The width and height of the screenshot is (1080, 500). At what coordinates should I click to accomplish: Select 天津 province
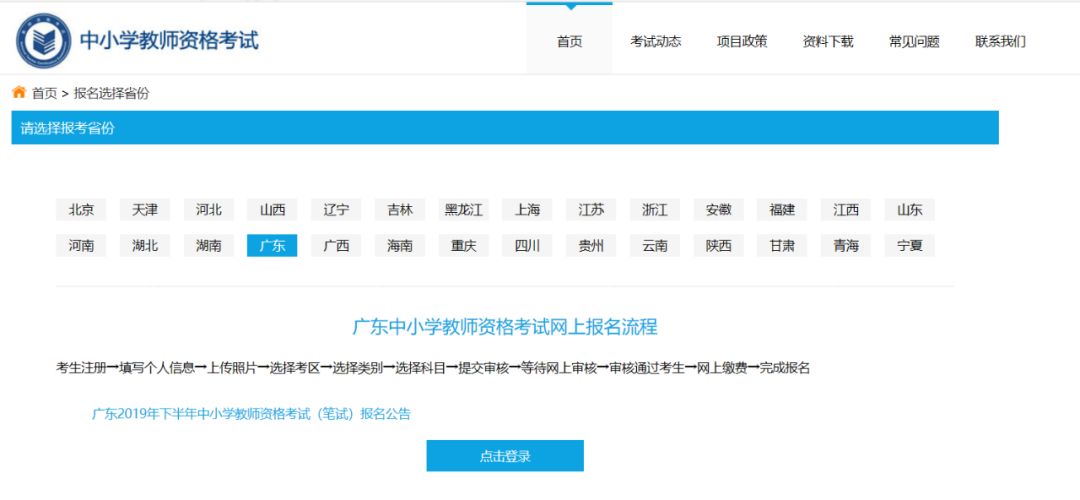[x=145, y=210]
